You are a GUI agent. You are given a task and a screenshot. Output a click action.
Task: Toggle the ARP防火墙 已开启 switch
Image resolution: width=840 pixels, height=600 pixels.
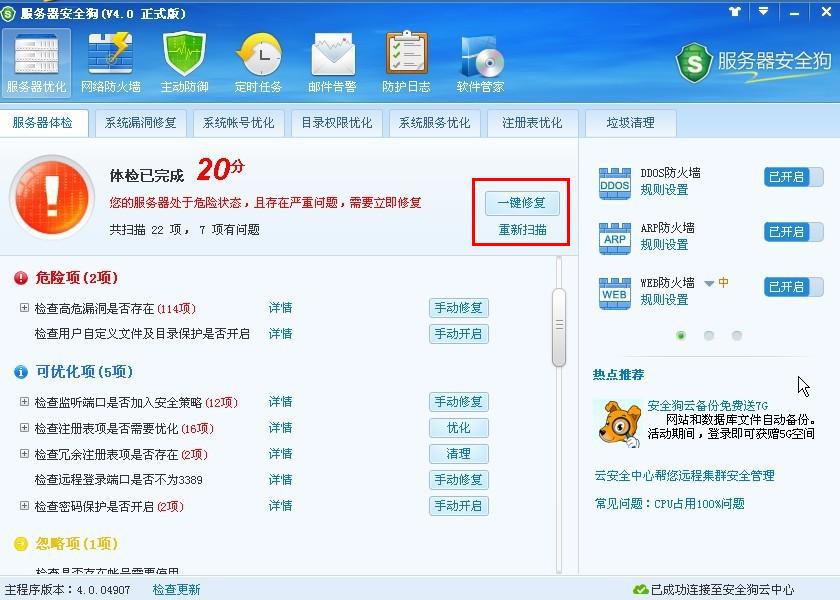793,232
